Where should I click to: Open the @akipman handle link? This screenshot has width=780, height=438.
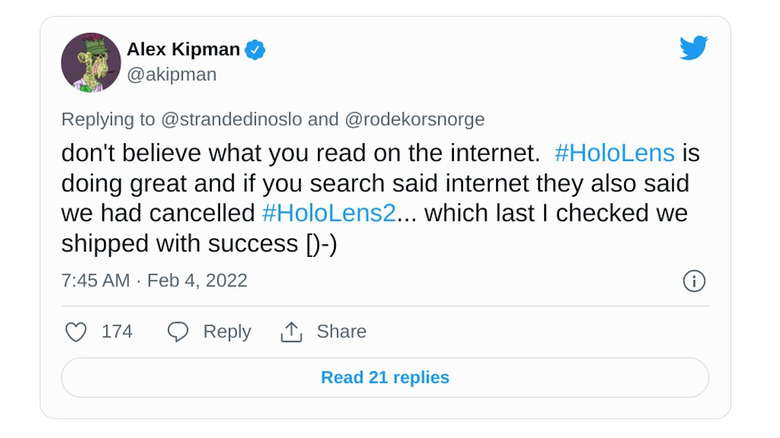[172, 75]
